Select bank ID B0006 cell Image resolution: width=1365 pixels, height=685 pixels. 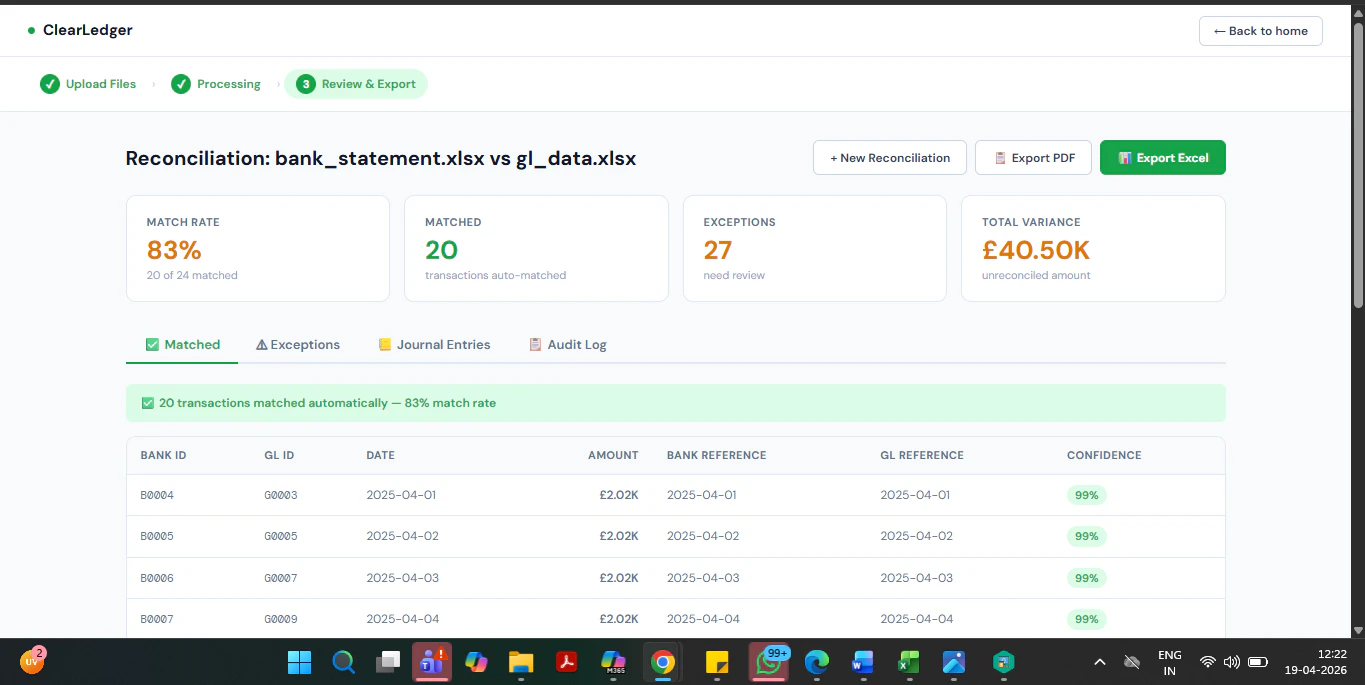(x=157, y=578)
